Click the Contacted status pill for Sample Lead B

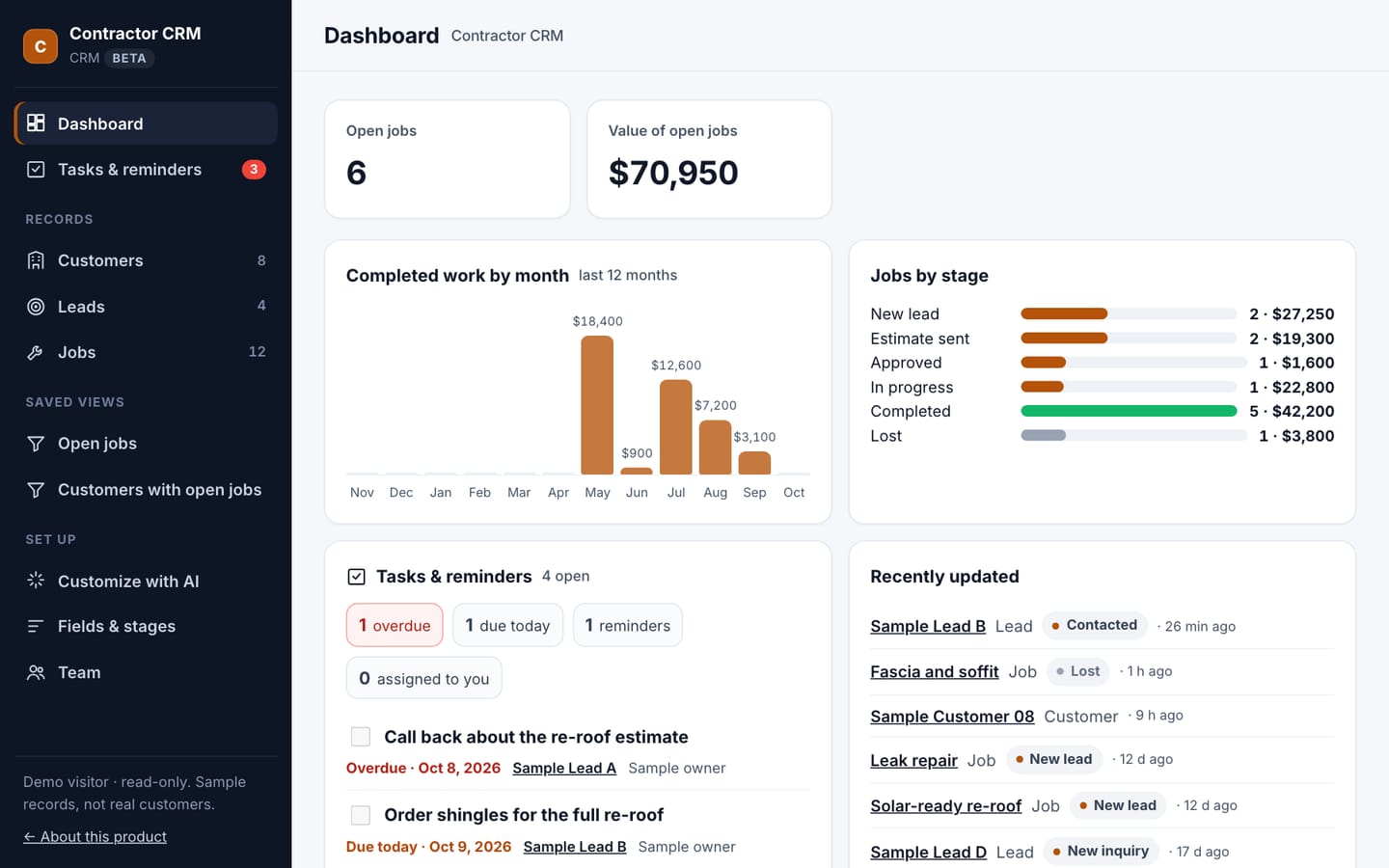[x=1095, y=625]
